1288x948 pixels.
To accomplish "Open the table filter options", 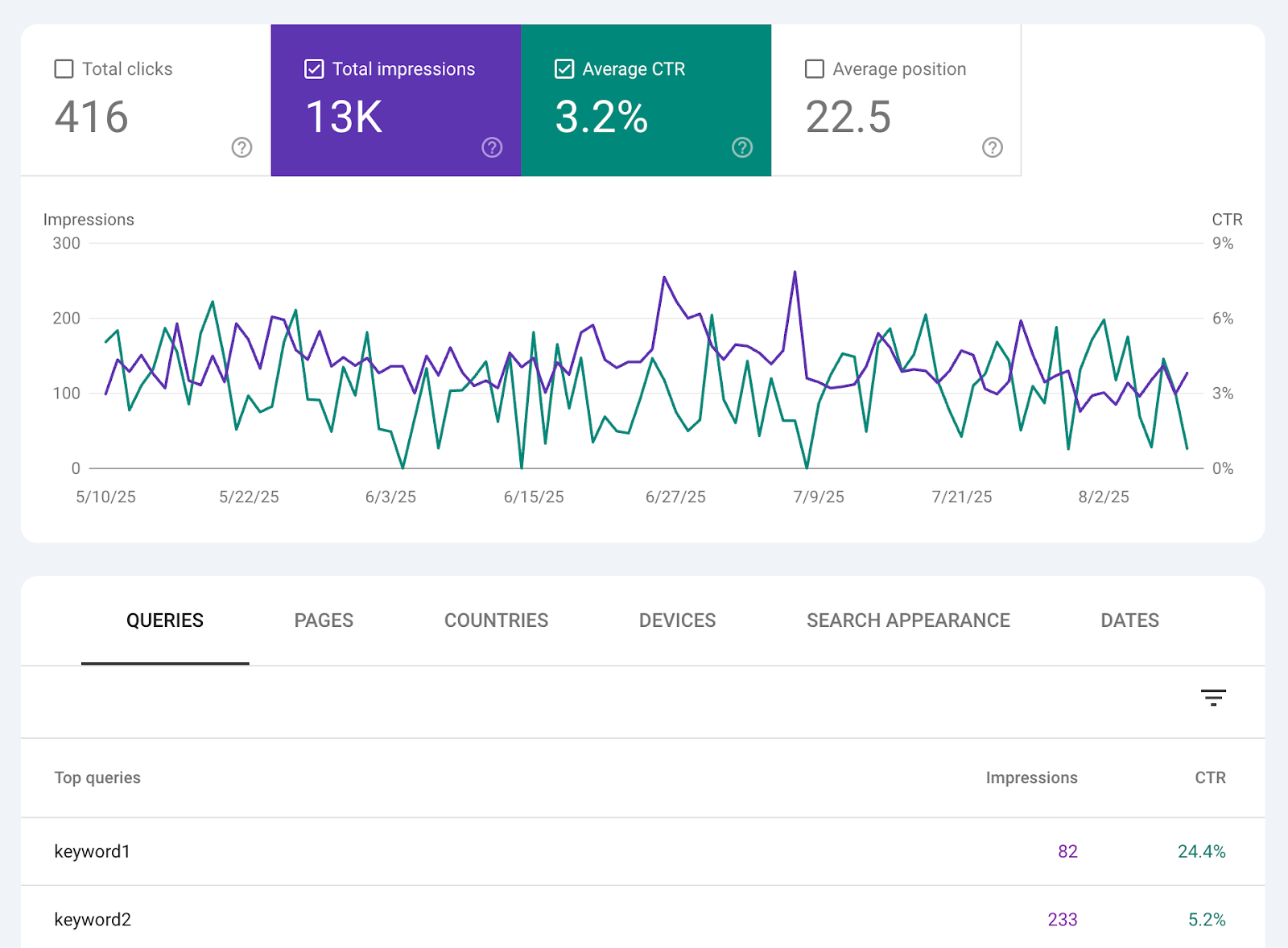I will coord(1213,698).
